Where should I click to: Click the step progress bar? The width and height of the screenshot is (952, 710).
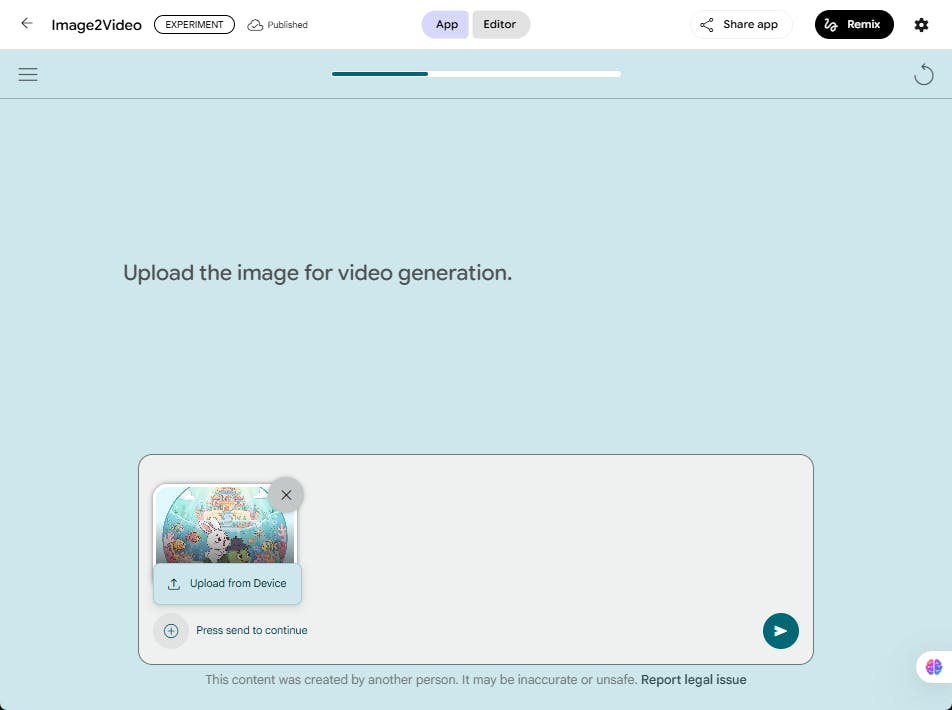pyautogui.click(x=476, y=74)
